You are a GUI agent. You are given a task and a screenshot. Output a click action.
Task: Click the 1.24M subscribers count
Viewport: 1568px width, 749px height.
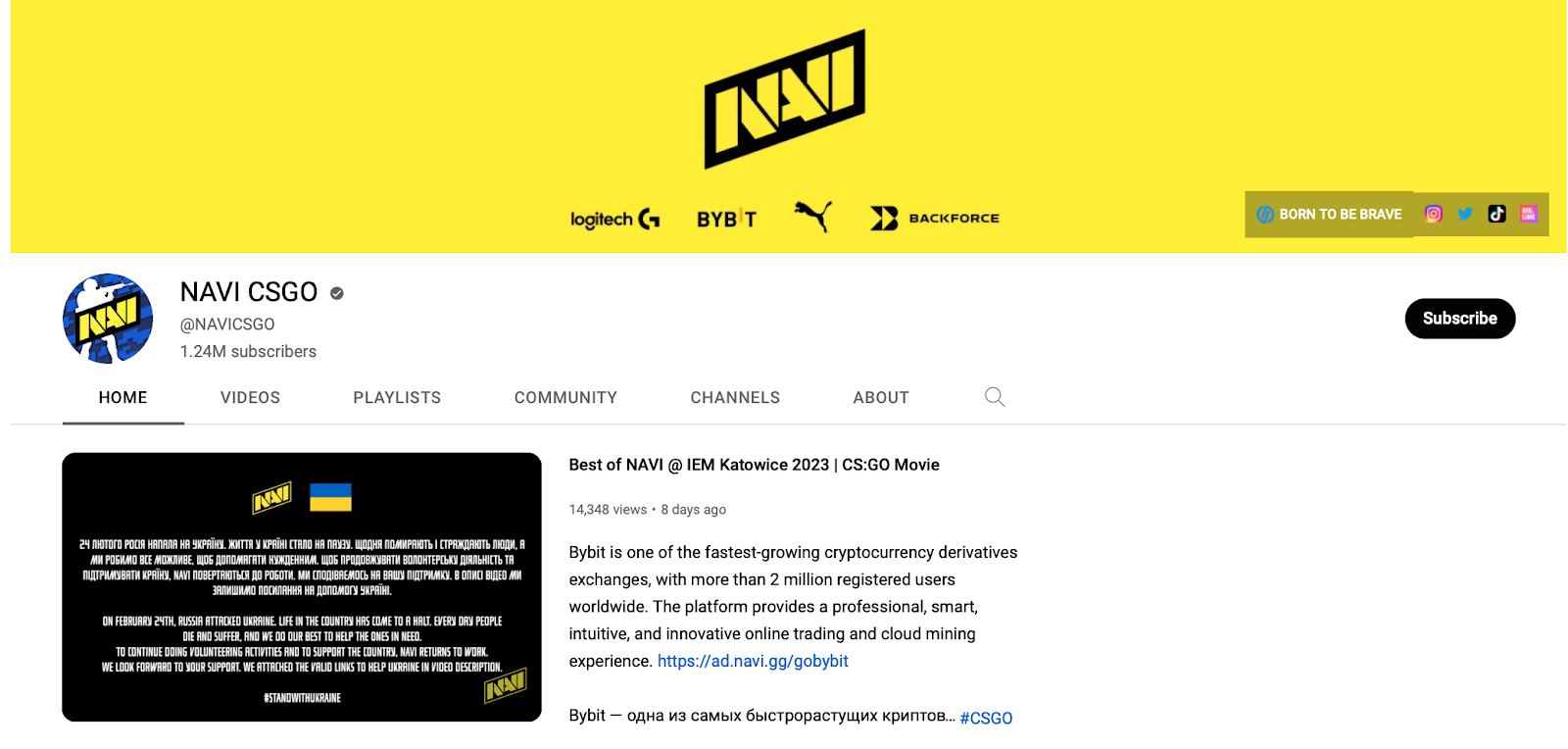point(248,352)
